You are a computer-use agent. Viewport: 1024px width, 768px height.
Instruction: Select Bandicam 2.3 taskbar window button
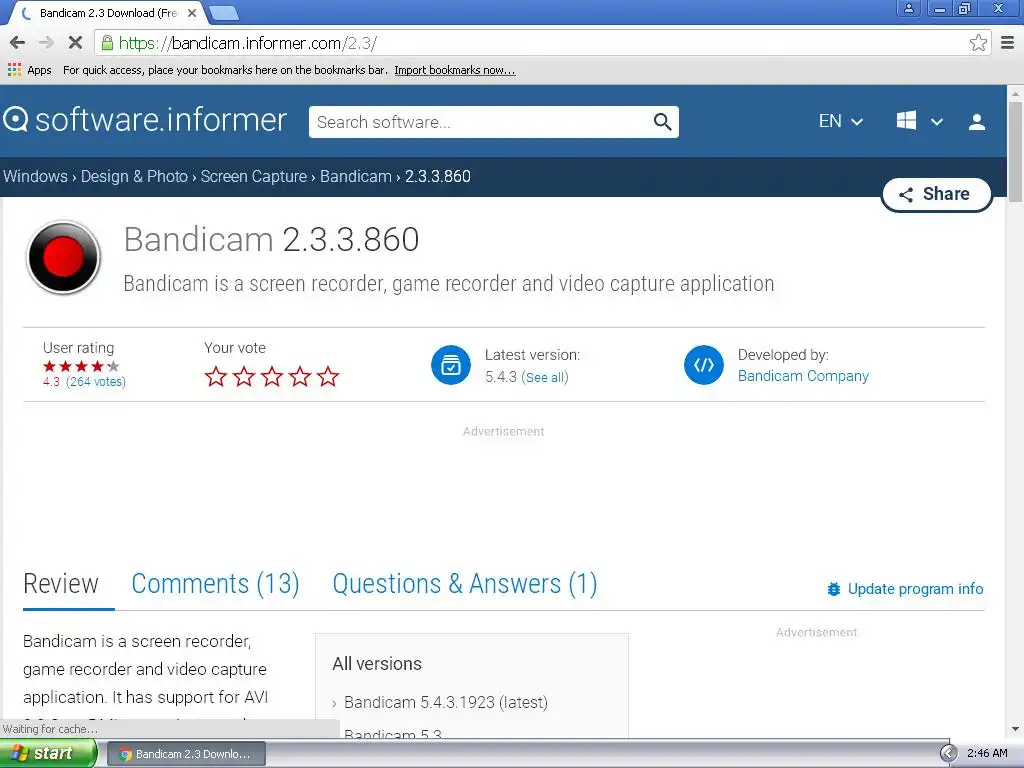185,754
